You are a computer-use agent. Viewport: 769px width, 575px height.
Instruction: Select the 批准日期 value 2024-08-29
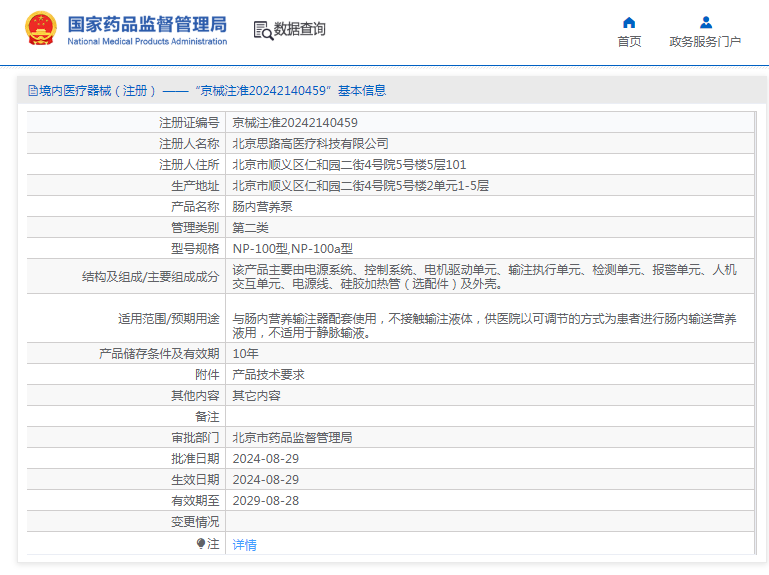click(265, 459)
